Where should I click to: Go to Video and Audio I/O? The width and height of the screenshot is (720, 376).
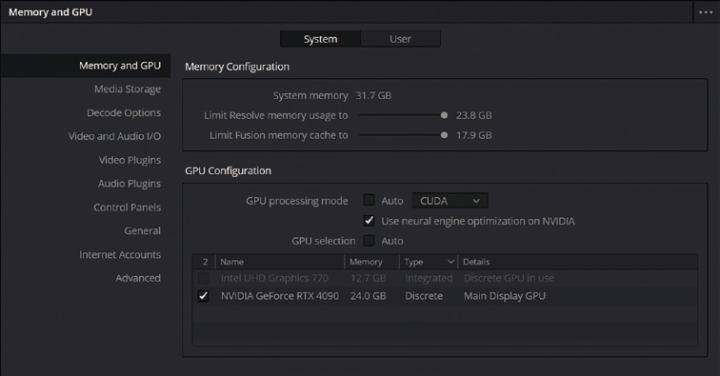pyautogui.click(x=114, y=136)
